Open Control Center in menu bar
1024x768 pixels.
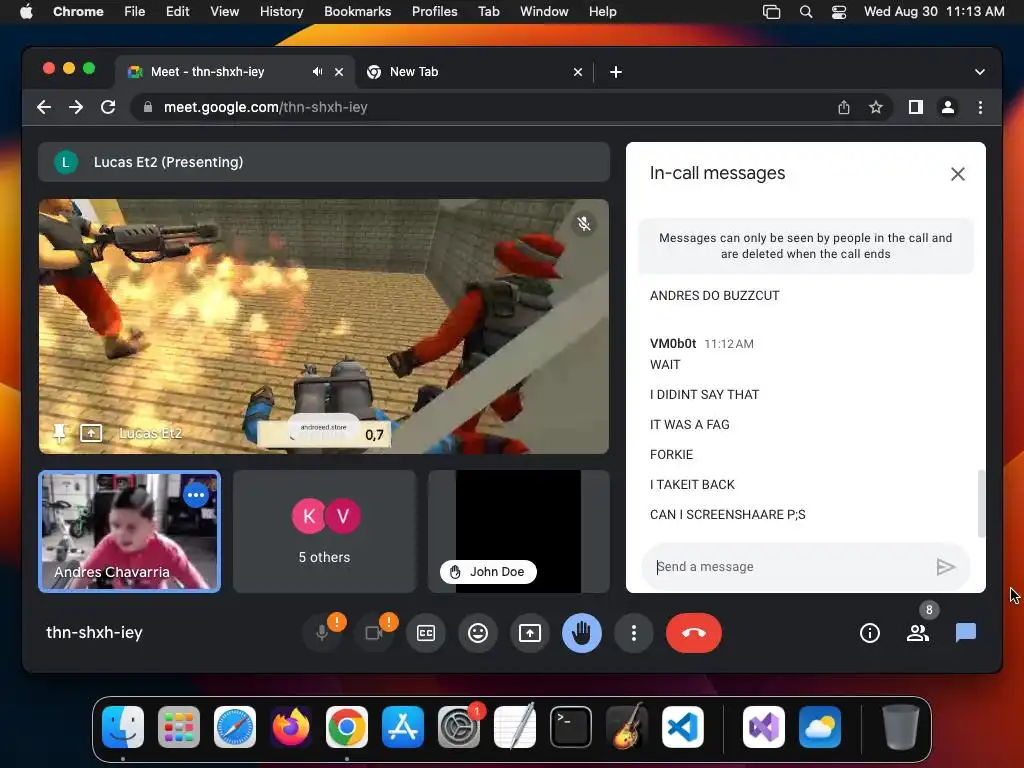(839, 12)
